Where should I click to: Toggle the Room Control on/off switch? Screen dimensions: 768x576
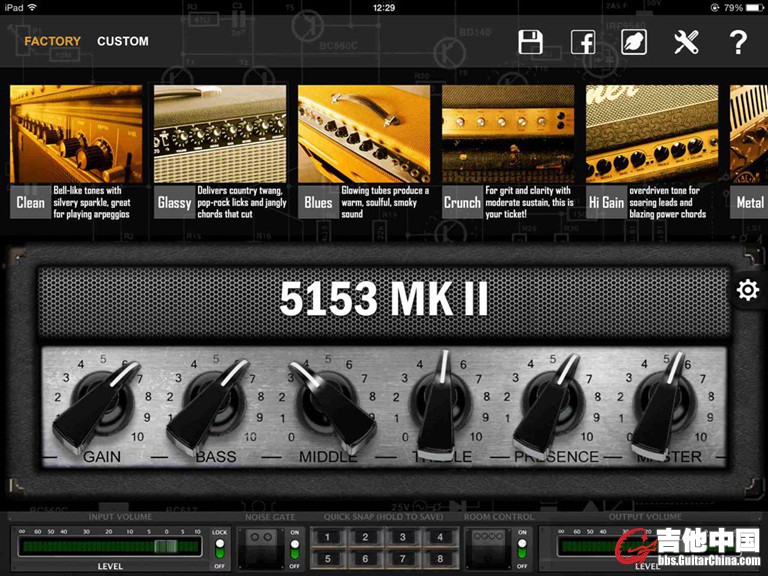tap(520, 547)
